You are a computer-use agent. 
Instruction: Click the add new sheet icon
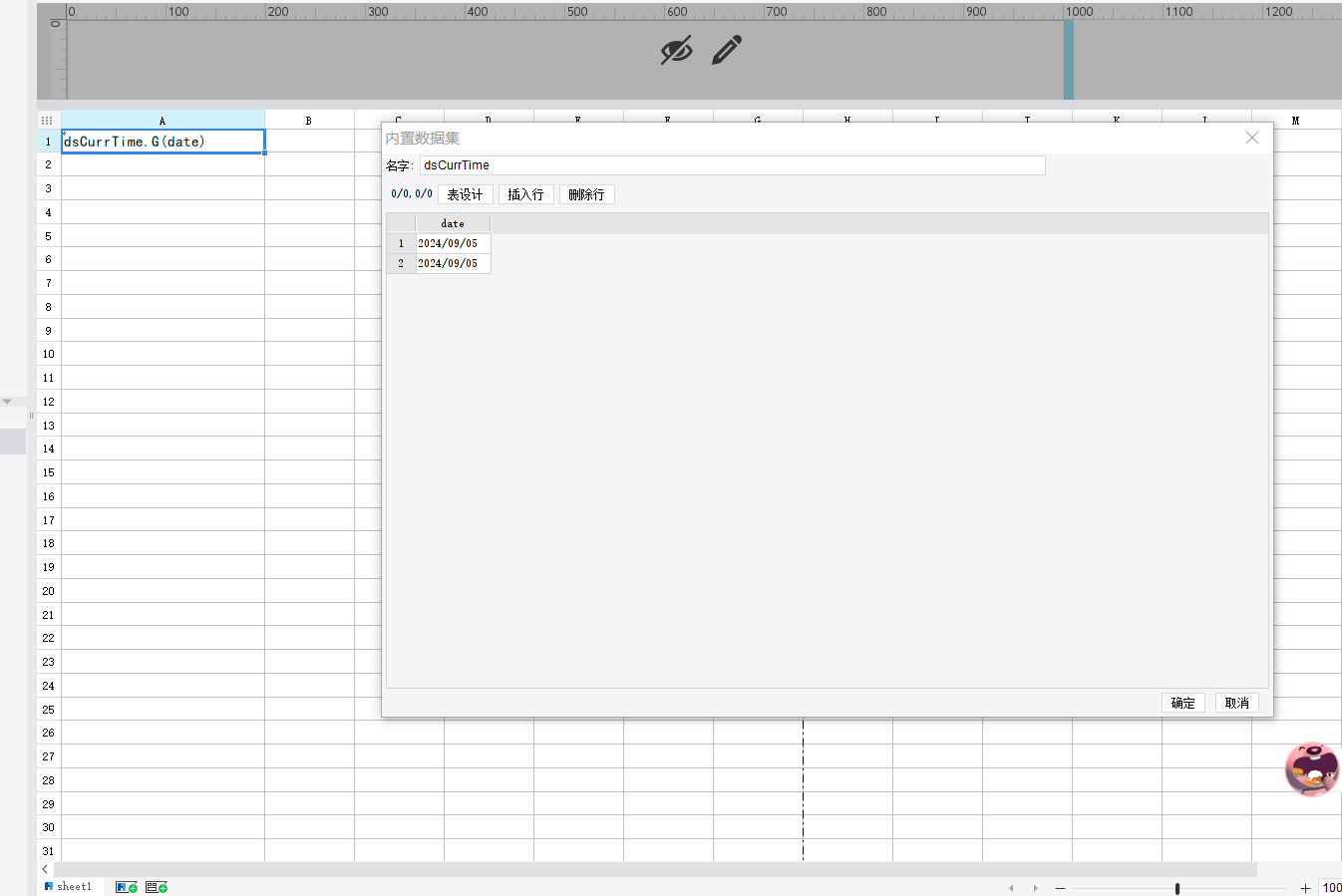[127, 887]
